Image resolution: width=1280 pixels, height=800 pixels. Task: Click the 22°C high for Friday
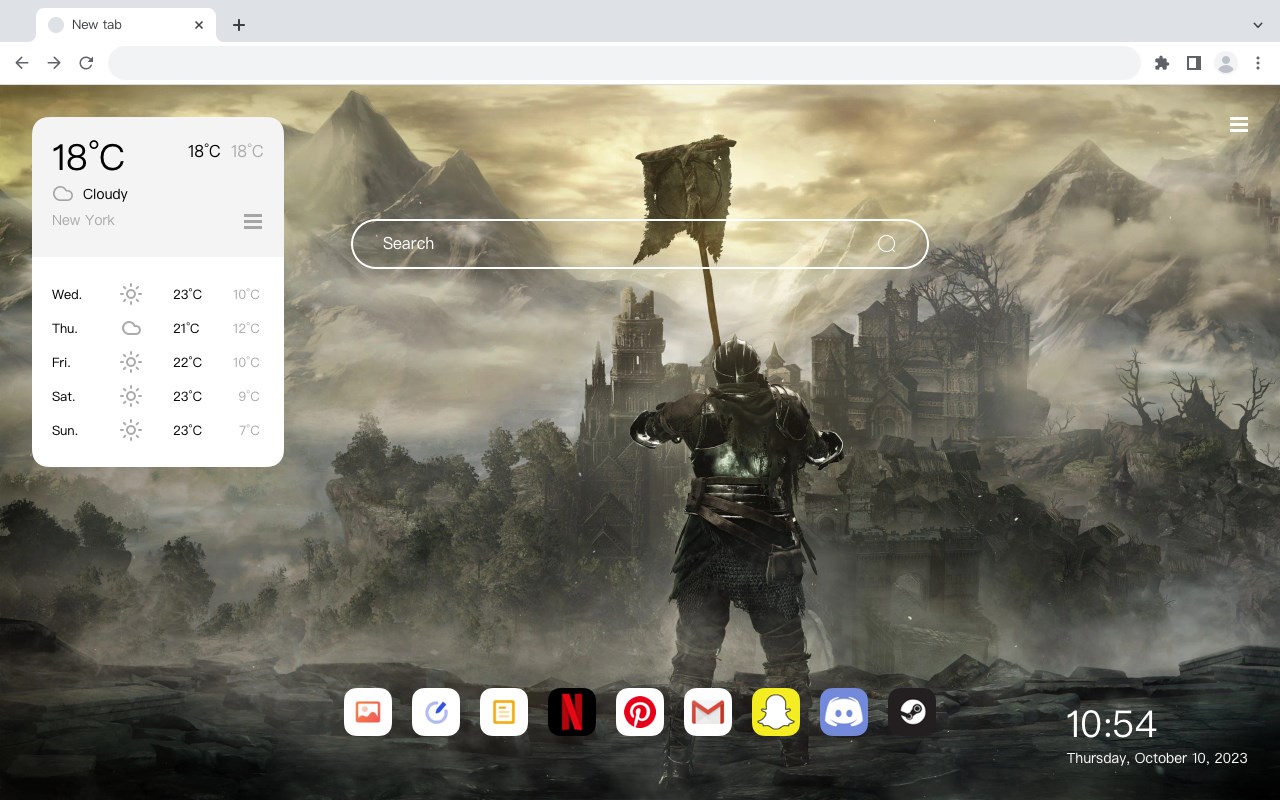187,362
